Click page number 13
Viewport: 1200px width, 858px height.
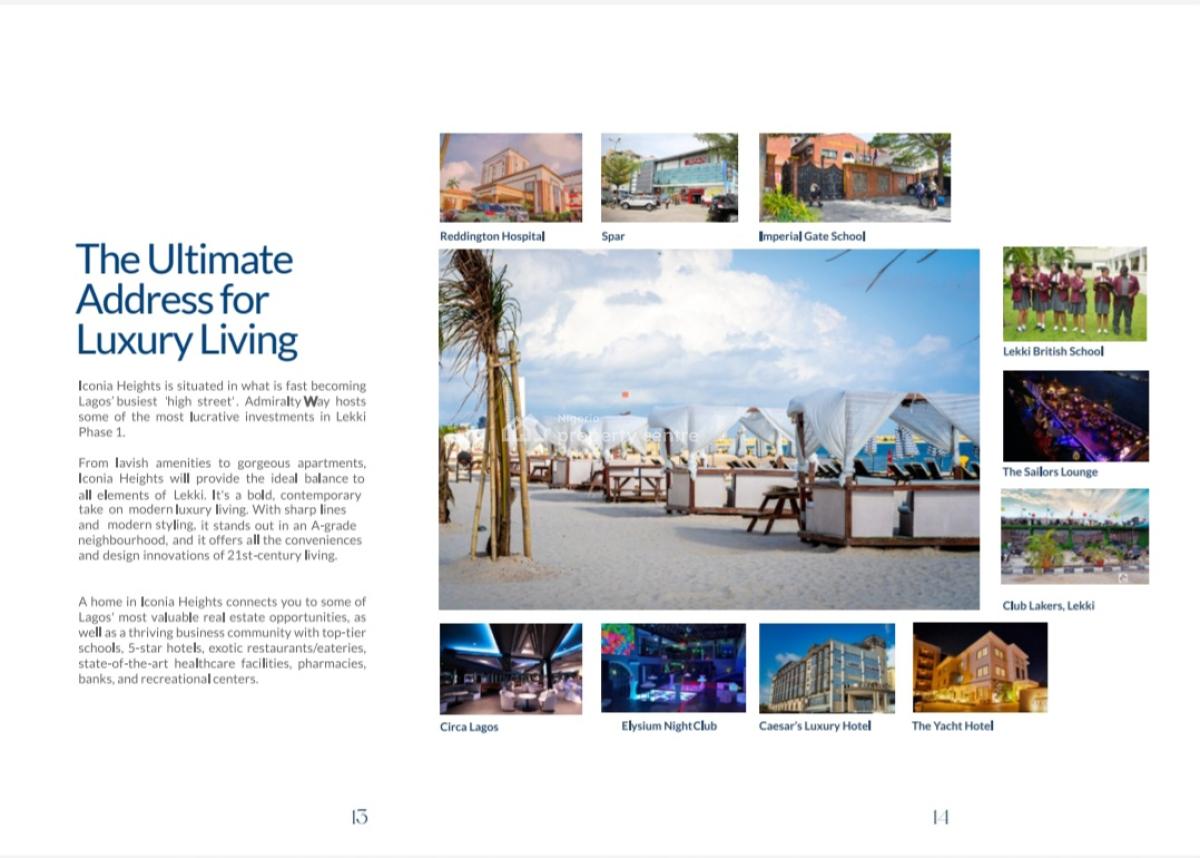coord(360,817)
